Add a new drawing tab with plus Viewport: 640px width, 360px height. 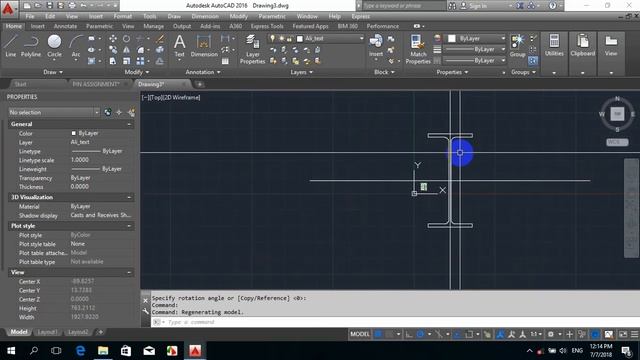pos(200,84)
